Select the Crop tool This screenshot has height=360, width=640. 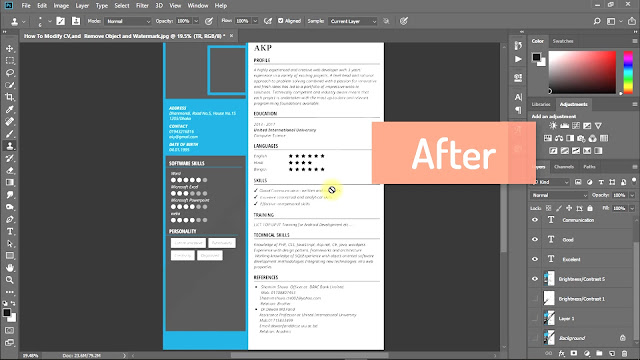tap(10, 97)
